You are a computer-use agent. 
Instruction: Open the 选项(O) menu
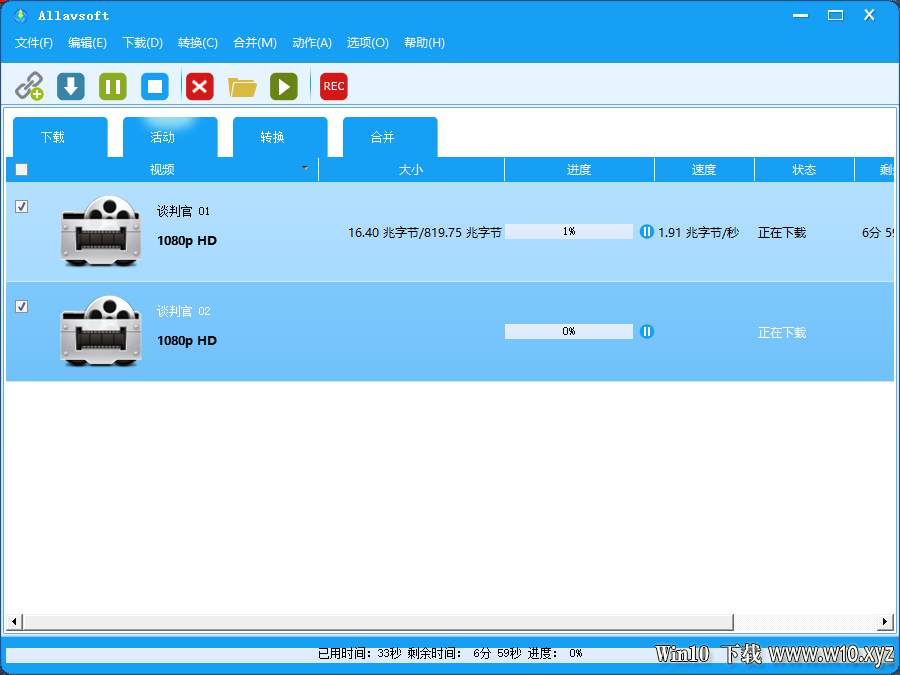pos(367,42)
